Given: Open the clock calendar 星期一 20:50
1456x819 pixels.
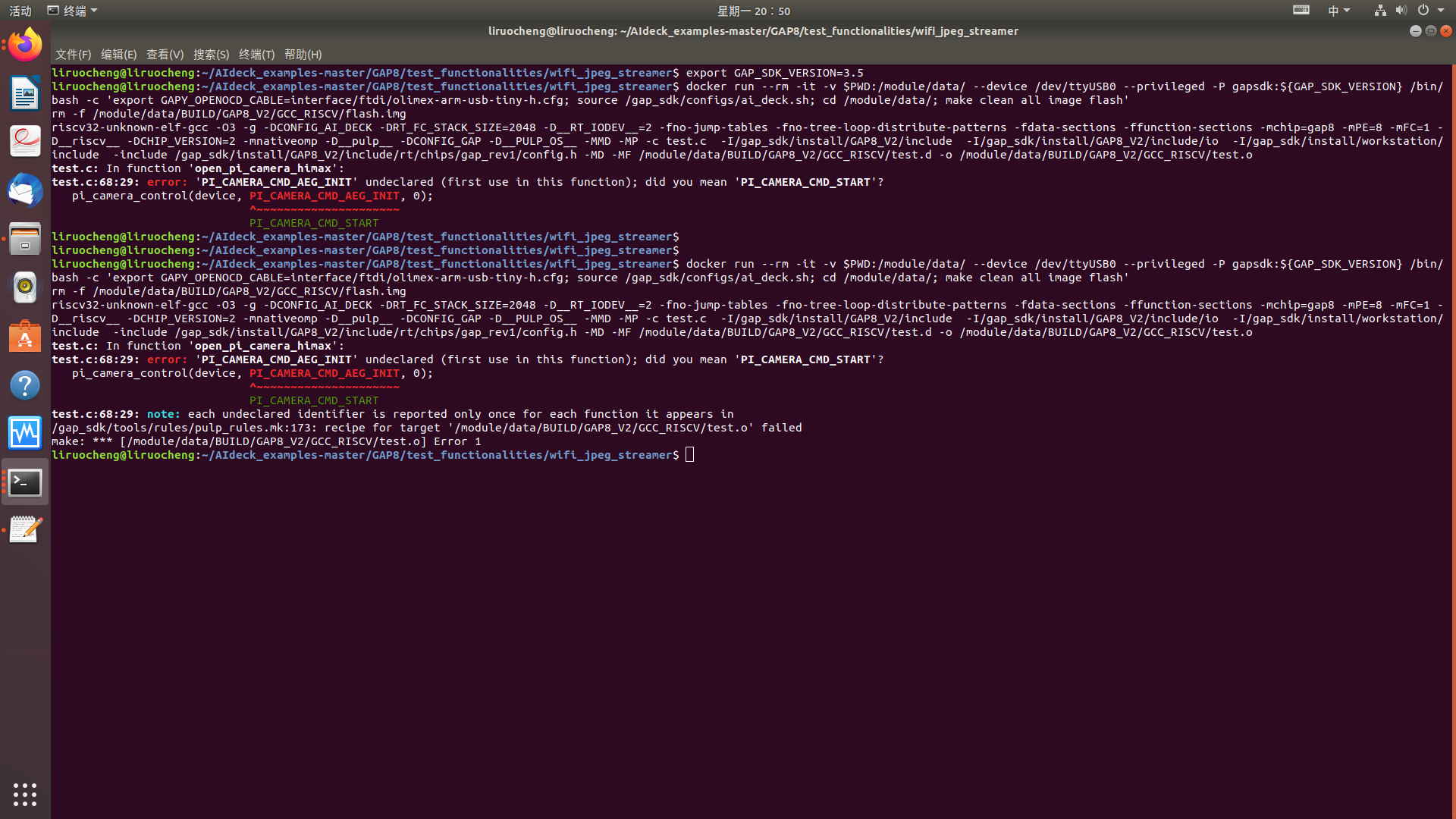Looking at the screenshot, I should [x=753, y=11].
